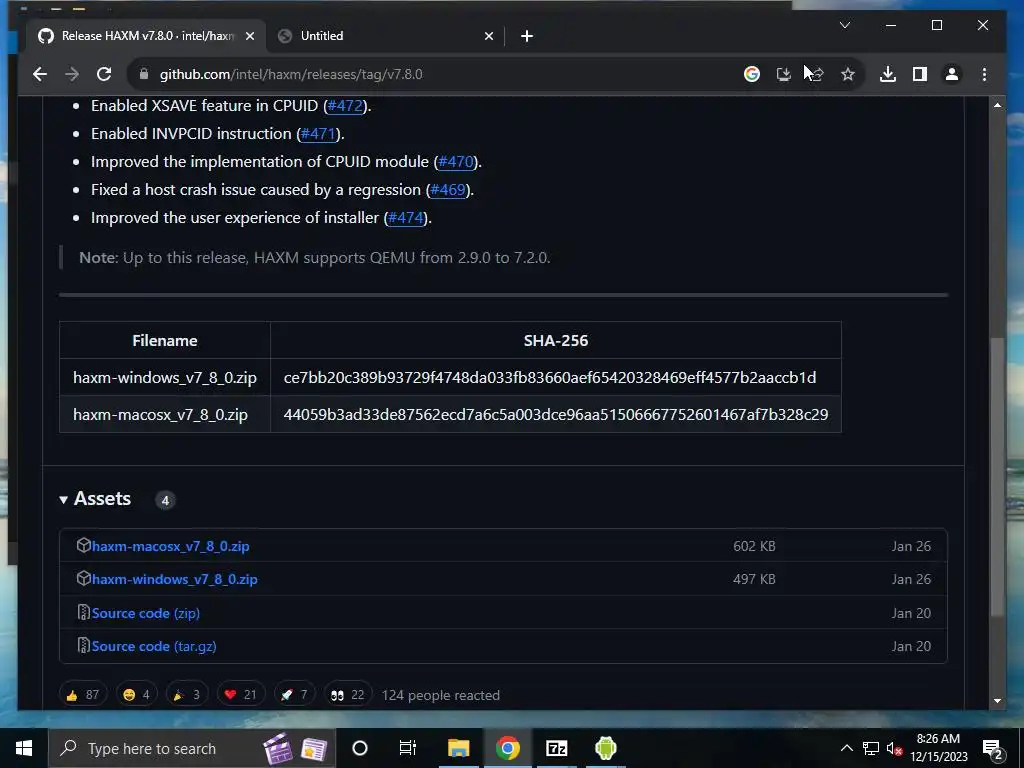Open pull request #472 link
This screenshot has height=768, width=1024.
(x=345, y=106)
